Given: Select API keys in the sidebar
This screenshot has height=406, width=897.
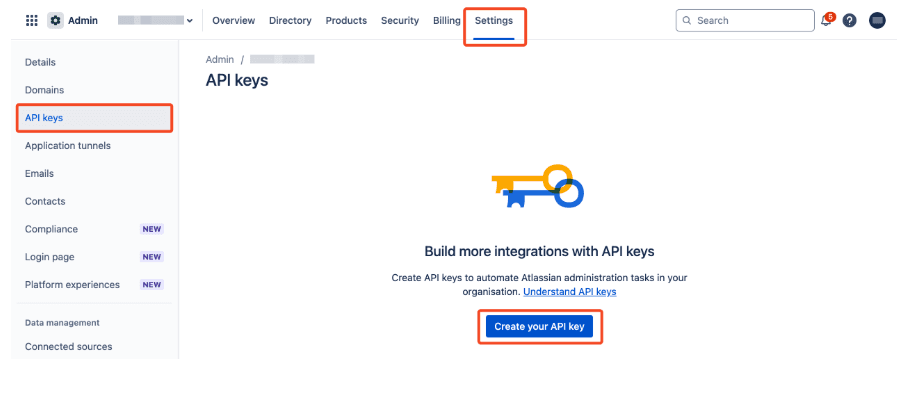Looking at the screenshot, I should (94, 118).
